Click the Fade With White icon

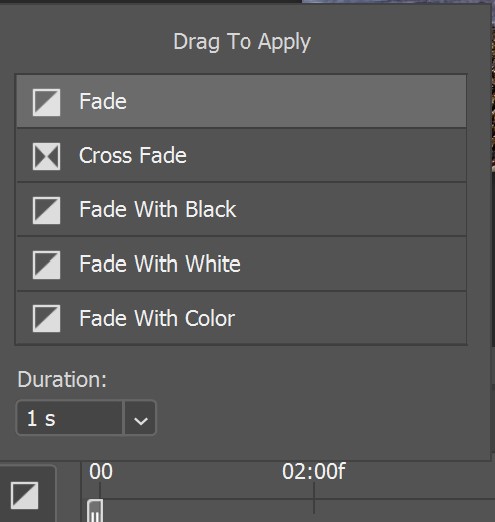46,265
